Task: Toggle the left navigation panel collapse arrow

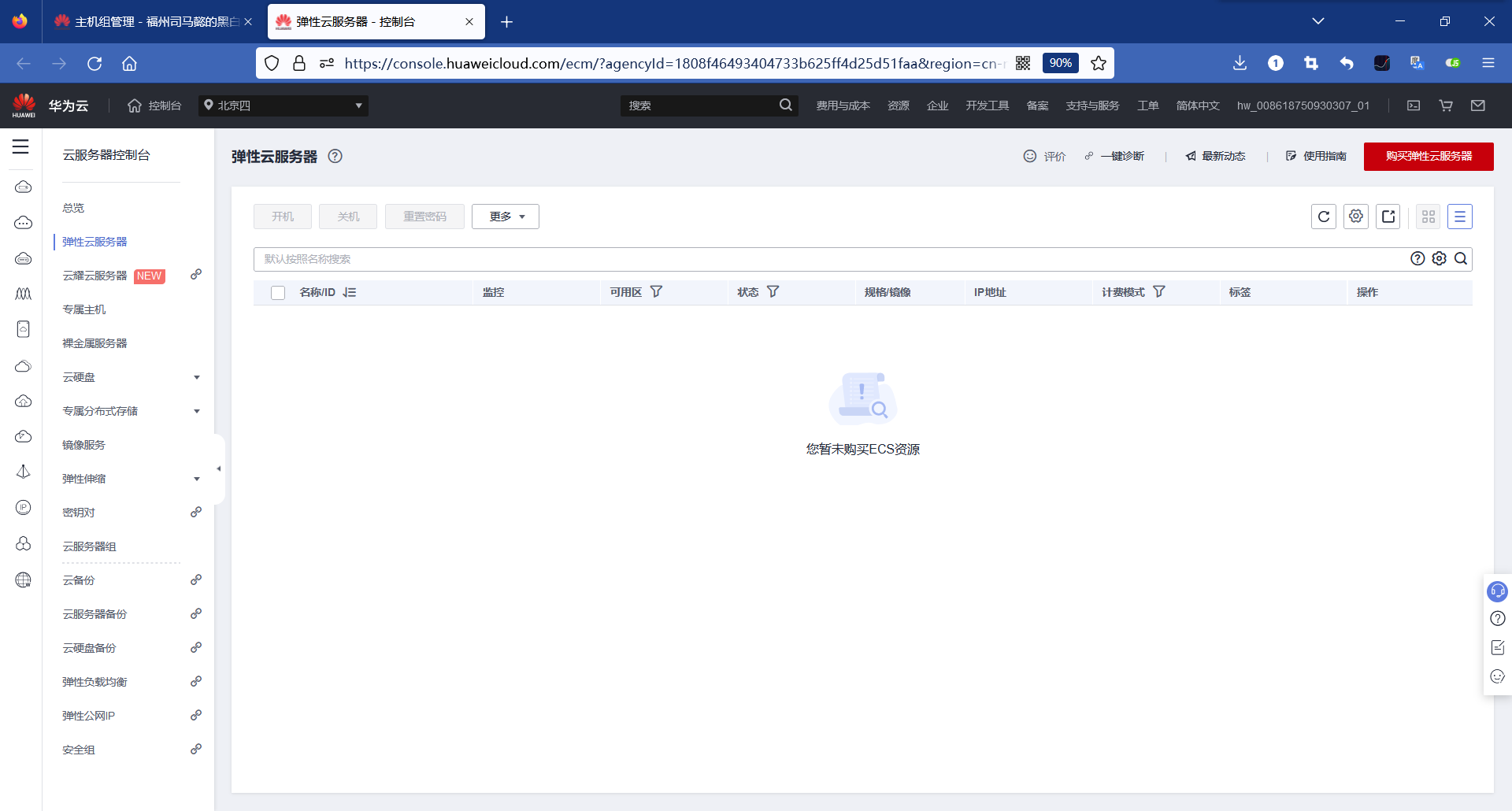Action: click(x=219, y=468)
